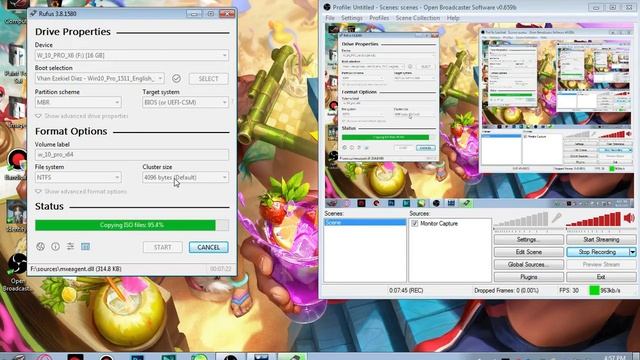The height and width of the screenshot is (360, 640).
Task: Open the Partition scheme MBR dropdown
Action: pos(78,102)
